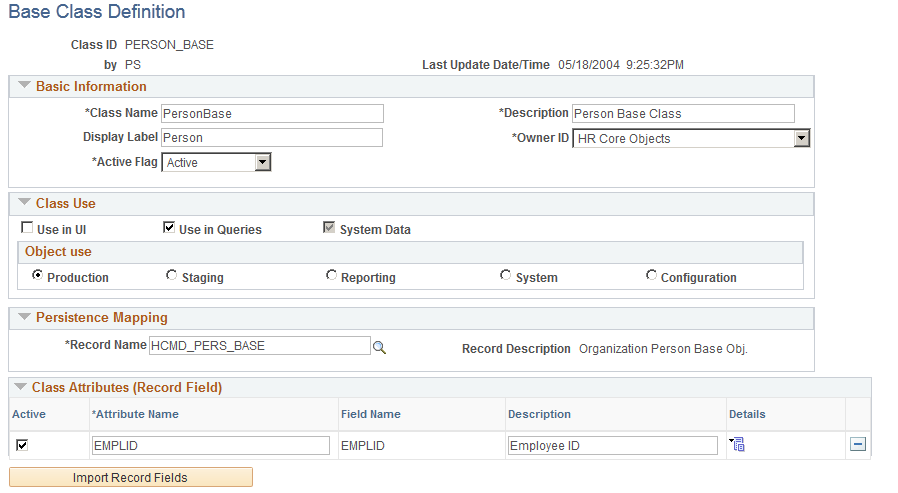Select the Staging object use option

click(x=171, y=275)
